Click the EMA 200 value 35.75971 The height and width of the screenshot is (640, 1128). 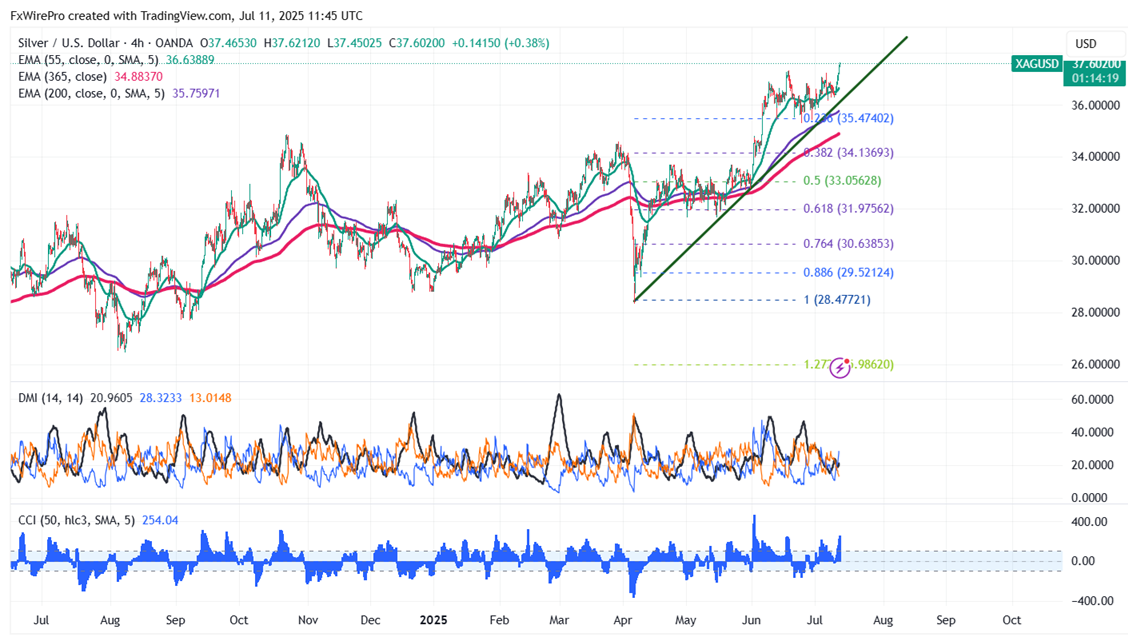pos(196,93)
